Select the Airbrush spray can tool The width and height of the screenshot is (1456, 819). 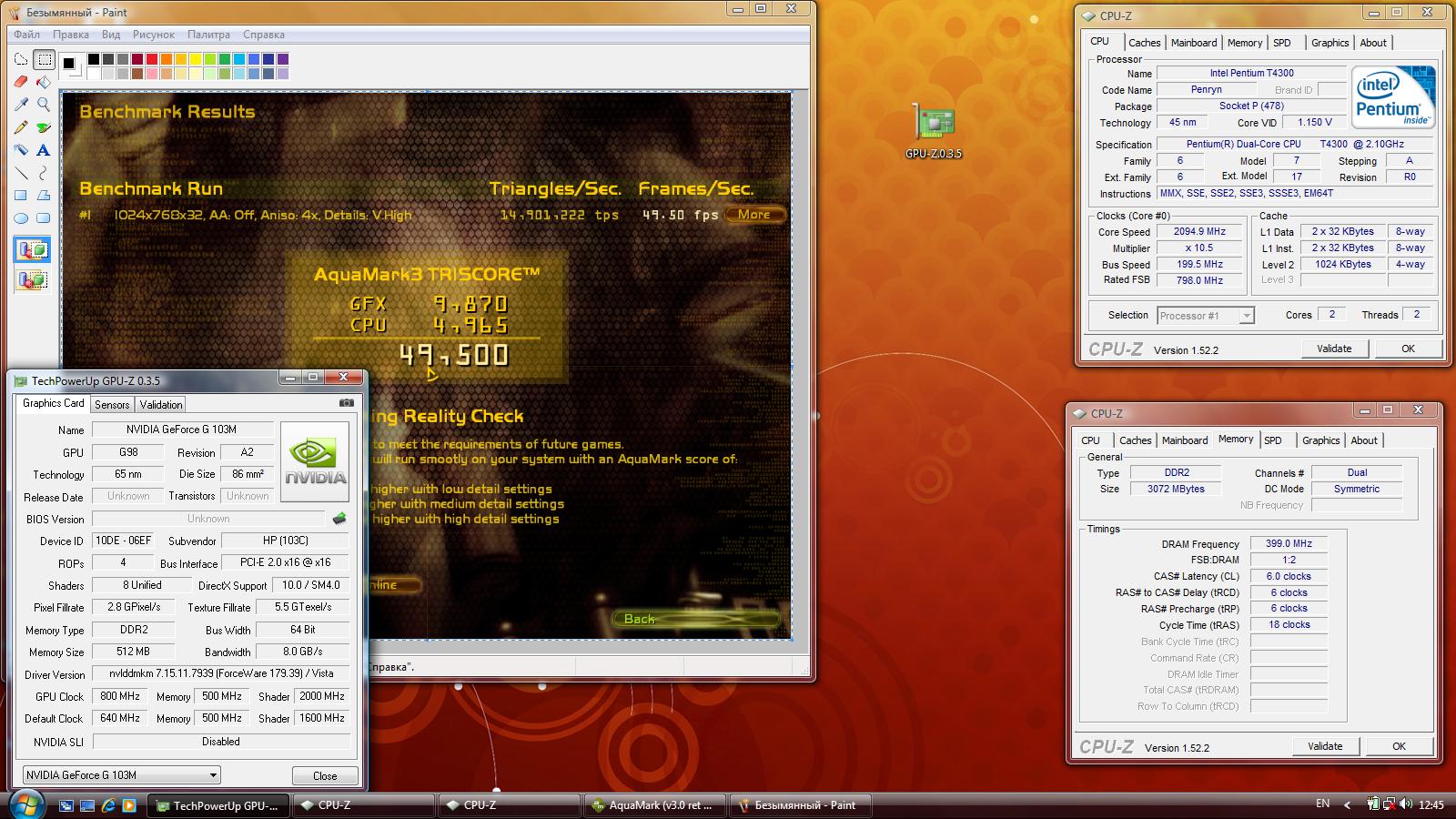[21, 150]
